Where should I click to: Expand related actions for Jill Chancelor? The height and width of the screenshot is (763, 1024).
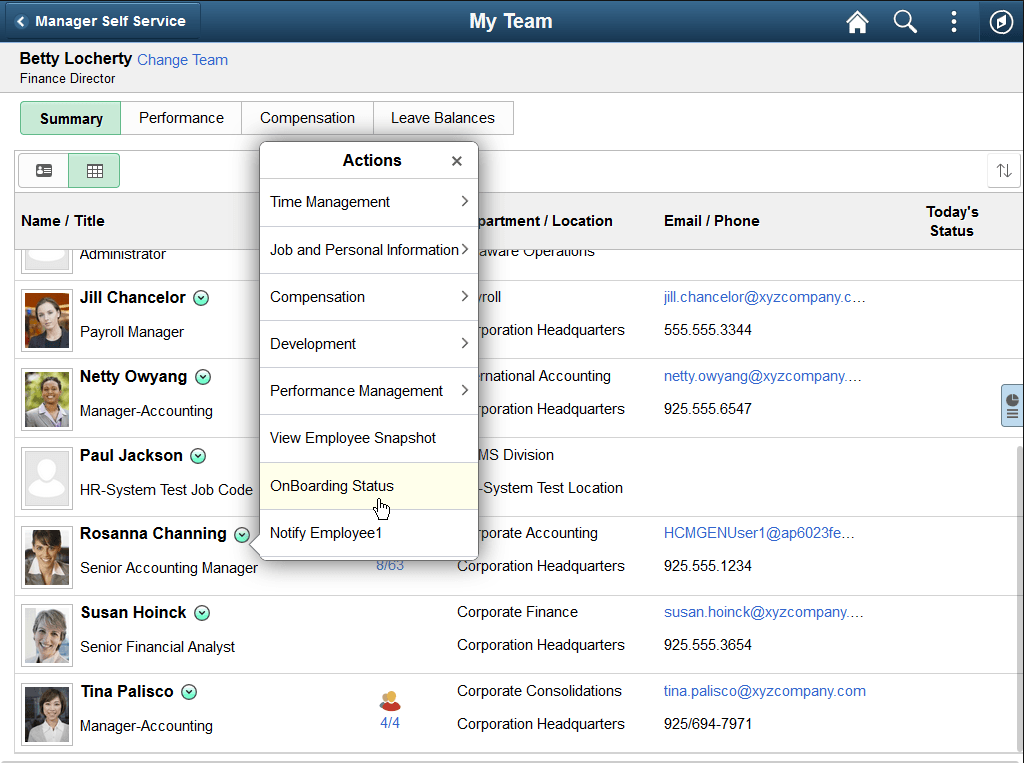tap(201, 298)
